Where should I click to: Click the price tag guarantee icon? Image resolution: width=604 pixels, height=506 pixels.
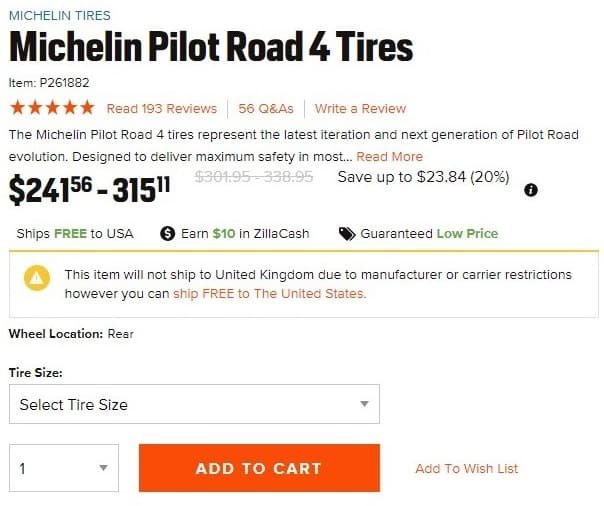coord(347,233)
